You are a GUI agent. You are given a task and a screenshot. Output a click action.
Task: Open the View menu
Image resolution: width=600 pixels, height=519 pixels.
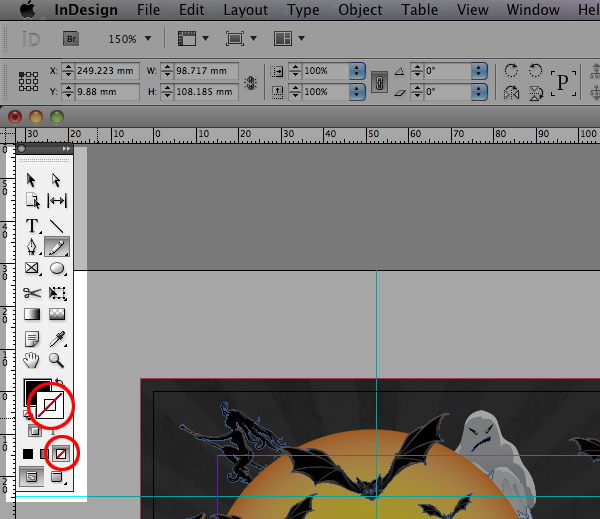[x=473, y=10]
